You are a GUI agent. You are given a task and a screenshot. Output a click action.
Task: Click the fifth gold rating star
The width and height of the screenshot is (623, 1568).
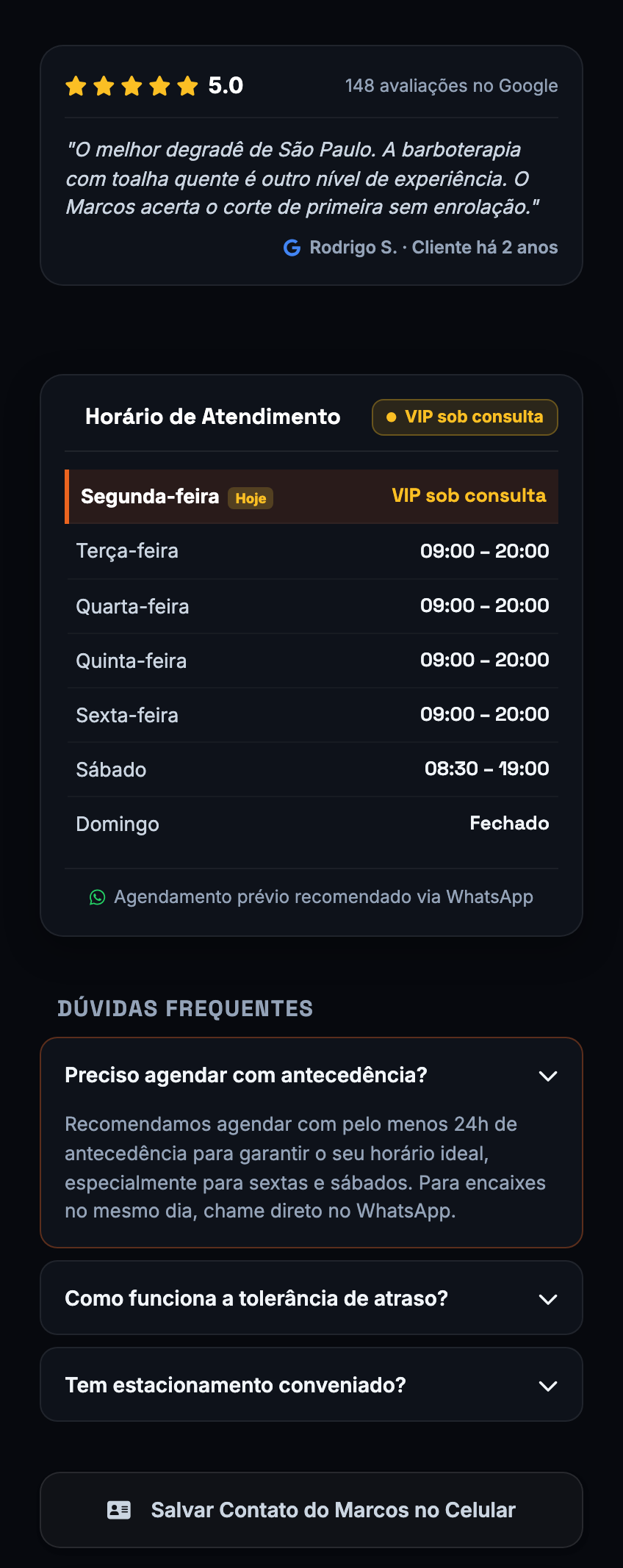tap(187, 86)
